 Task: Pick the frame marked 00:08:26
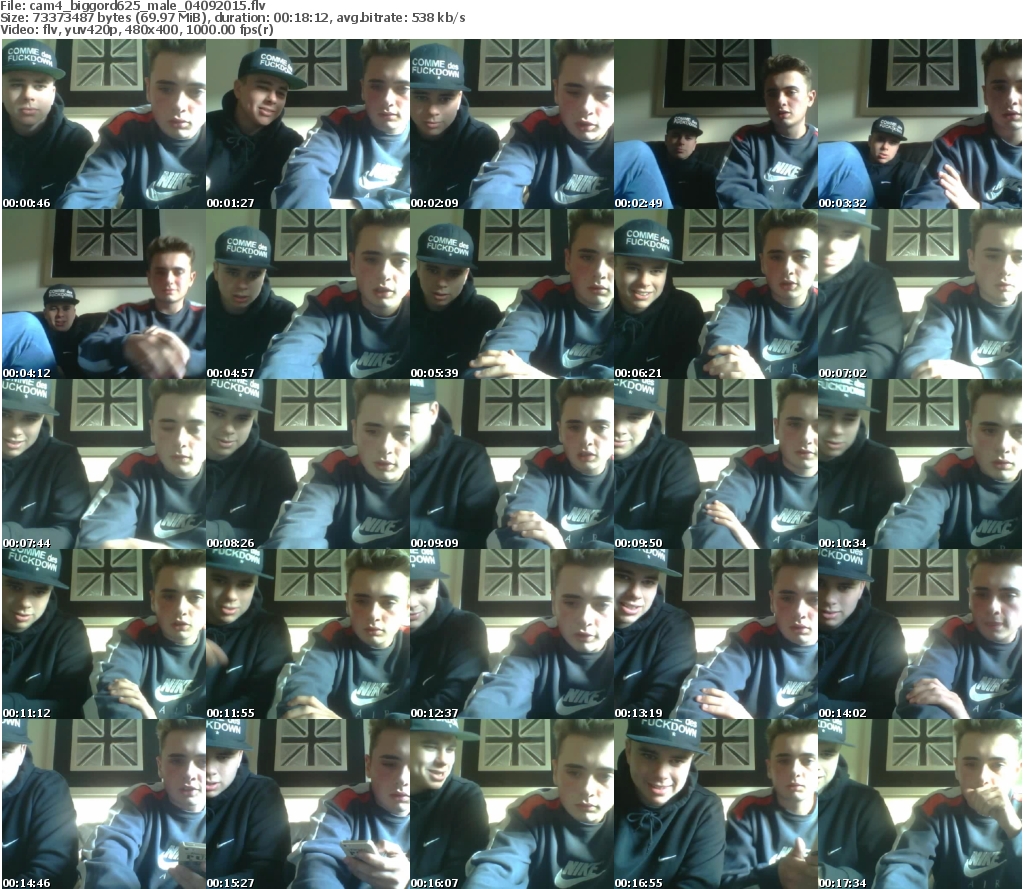point(308,464)
